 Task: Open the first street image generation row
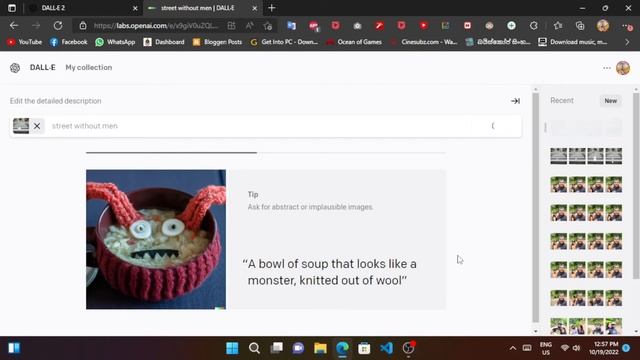pos(586,156)
